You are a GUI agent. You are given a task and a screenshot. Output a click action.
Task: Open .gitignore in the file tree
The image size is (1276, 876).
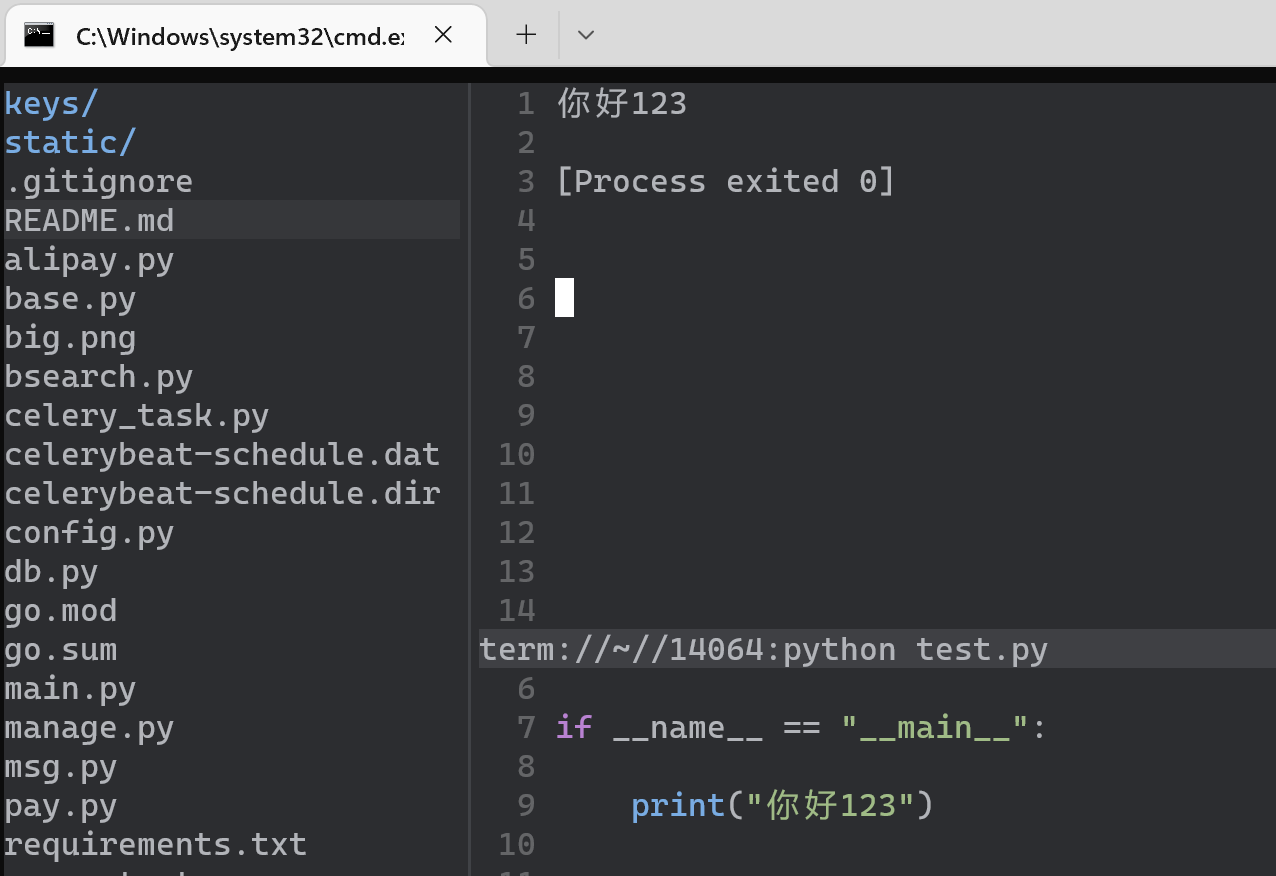(99, 181)
